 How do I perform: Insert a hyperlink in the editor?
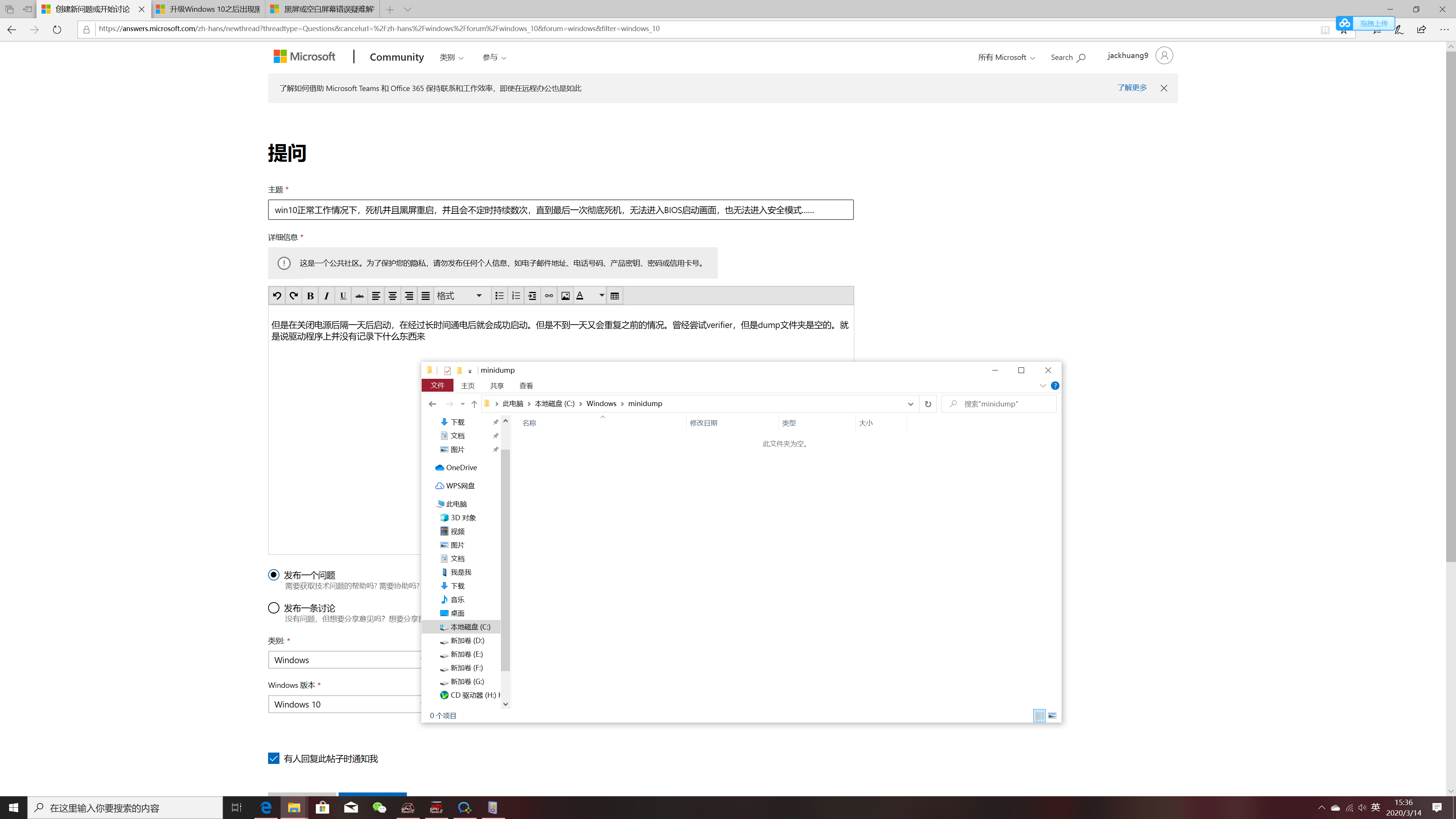click(549, 296)
